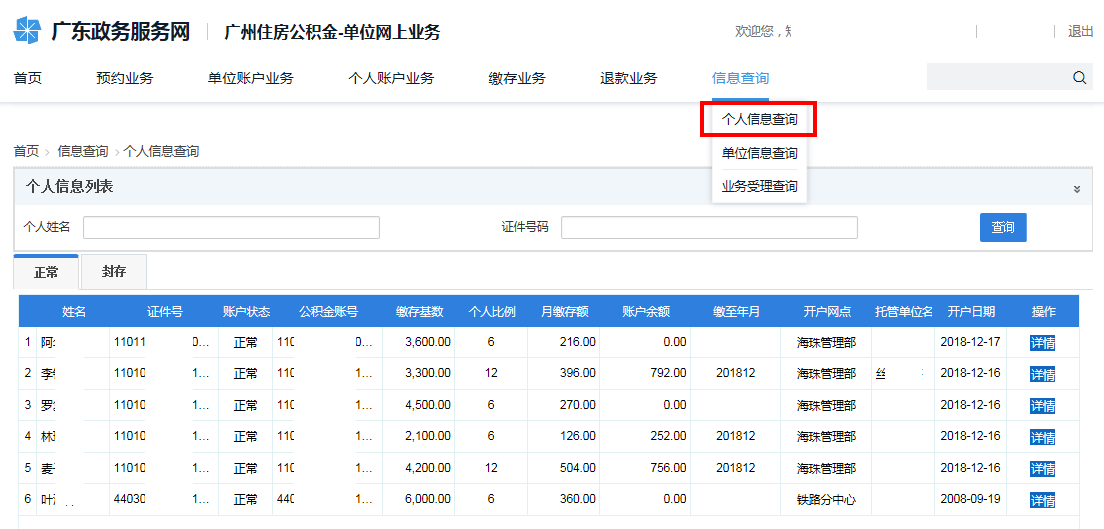Image resolution: width=1104 pixels, height=529 pixels.
Task: Click the 月缴存额 column header
Action: (565, 311)
